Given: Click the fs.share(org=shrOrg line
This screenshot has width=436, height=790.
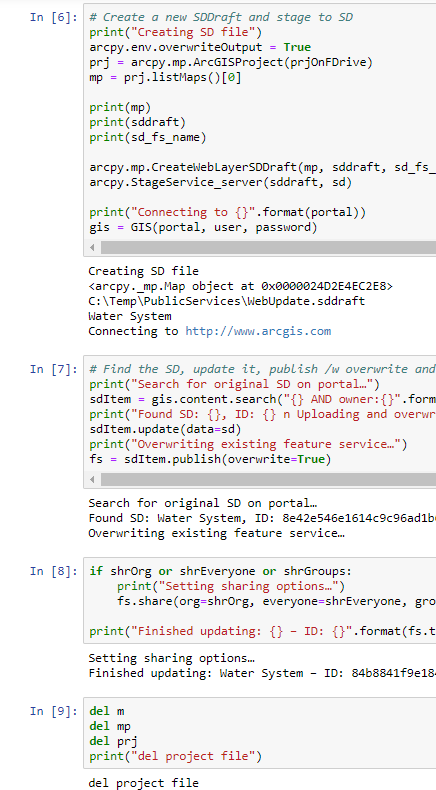Looking at the screenshot, I should pos(277,601).
